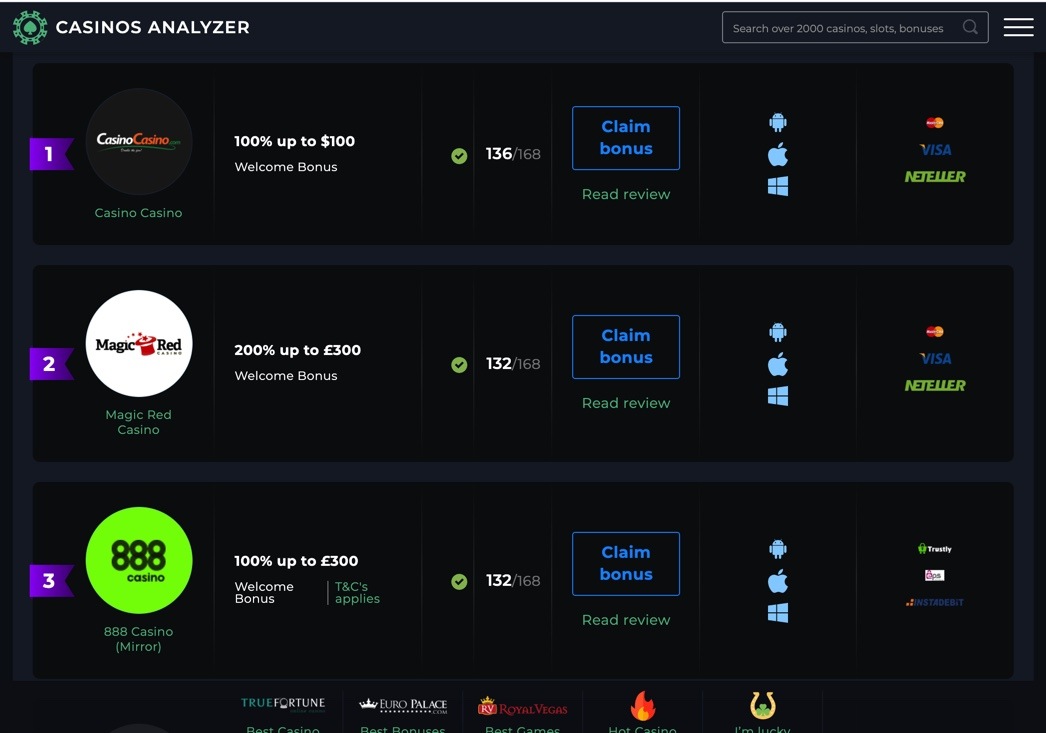Click Visa logo in Magic Red row
The width and height of the screenshot is (1046, 733).
[935, 359]
